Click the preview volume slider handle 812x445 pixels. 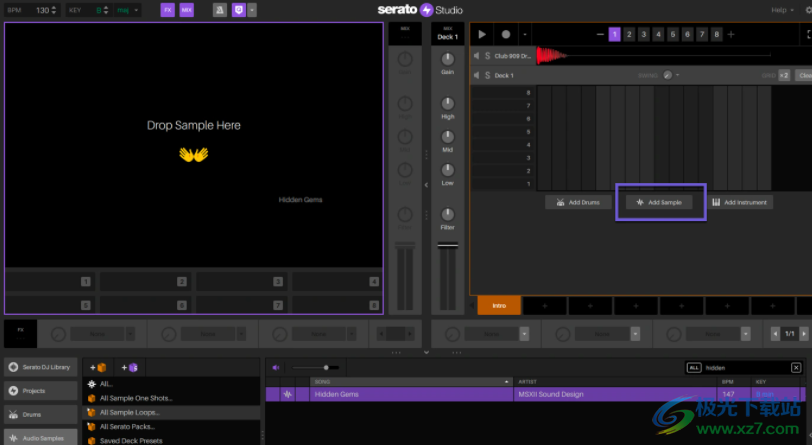click(326, 367)
